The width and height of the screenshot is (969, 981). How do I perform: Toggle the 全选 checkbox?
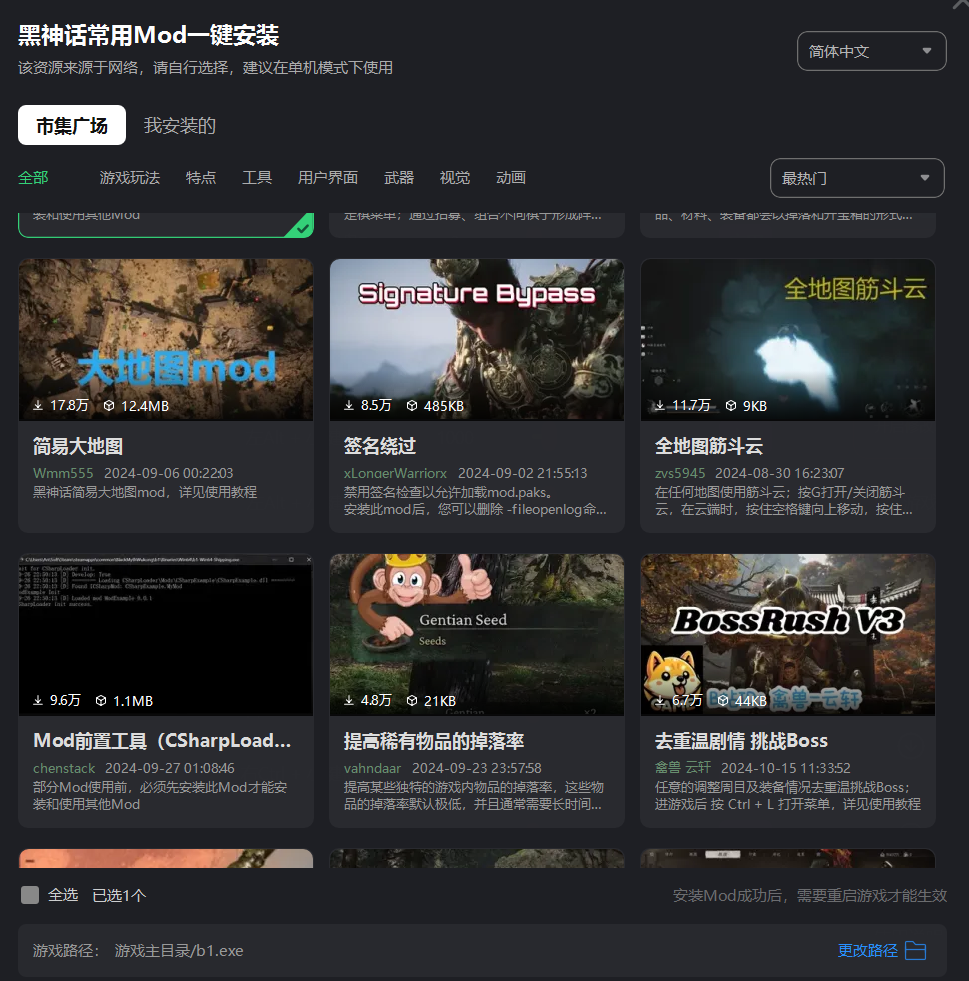[30, 895]
